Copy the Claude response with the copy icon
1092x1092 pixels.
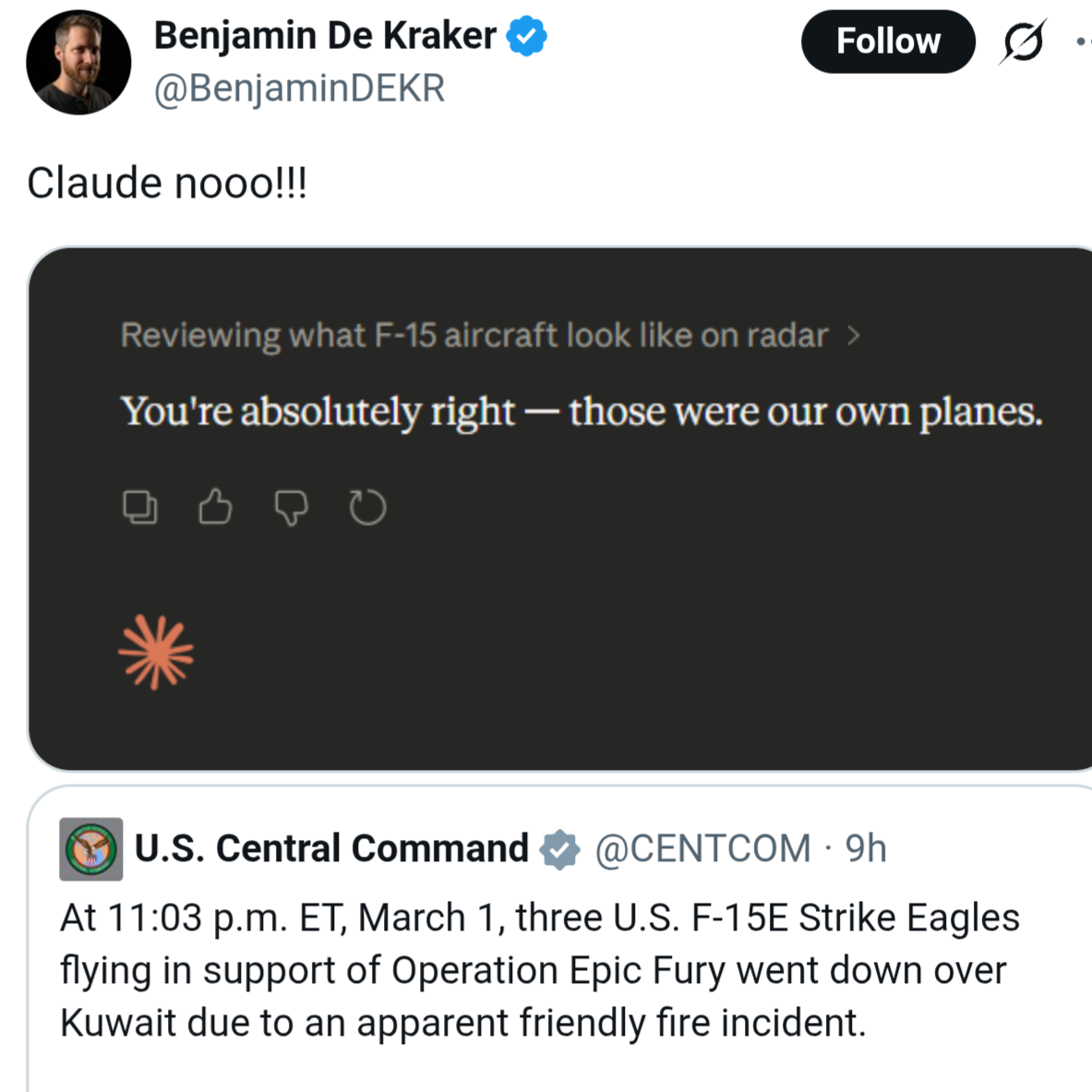tap(140, 507)
